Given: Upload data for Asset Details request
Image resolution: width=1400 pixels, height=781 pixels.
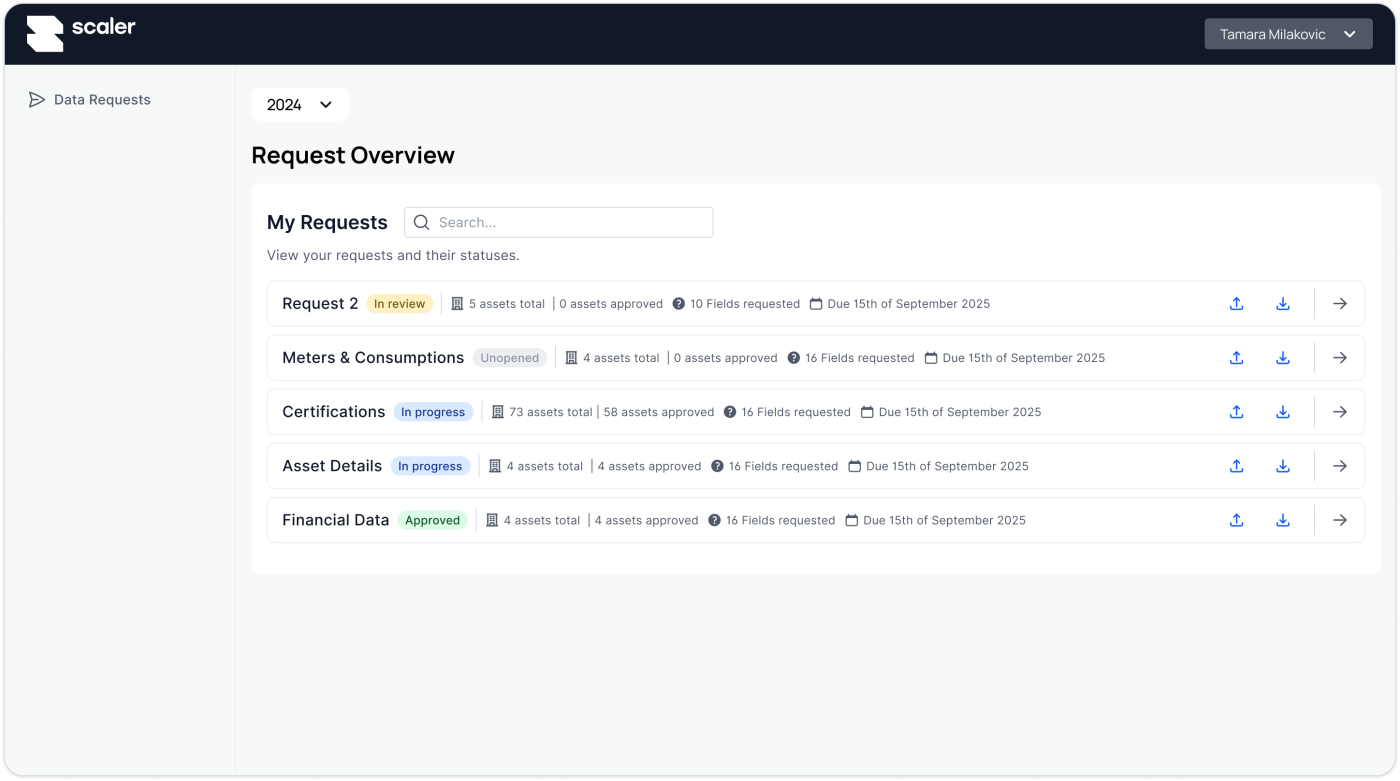Looking at the screenshot, I should click(x=1236, y=466).
